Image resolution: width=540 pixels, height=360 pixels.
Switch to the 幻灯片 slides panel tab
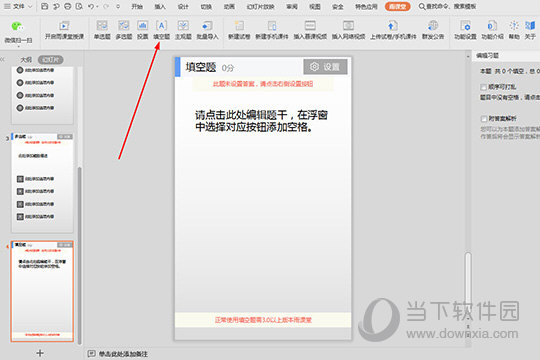click(51, 60)
